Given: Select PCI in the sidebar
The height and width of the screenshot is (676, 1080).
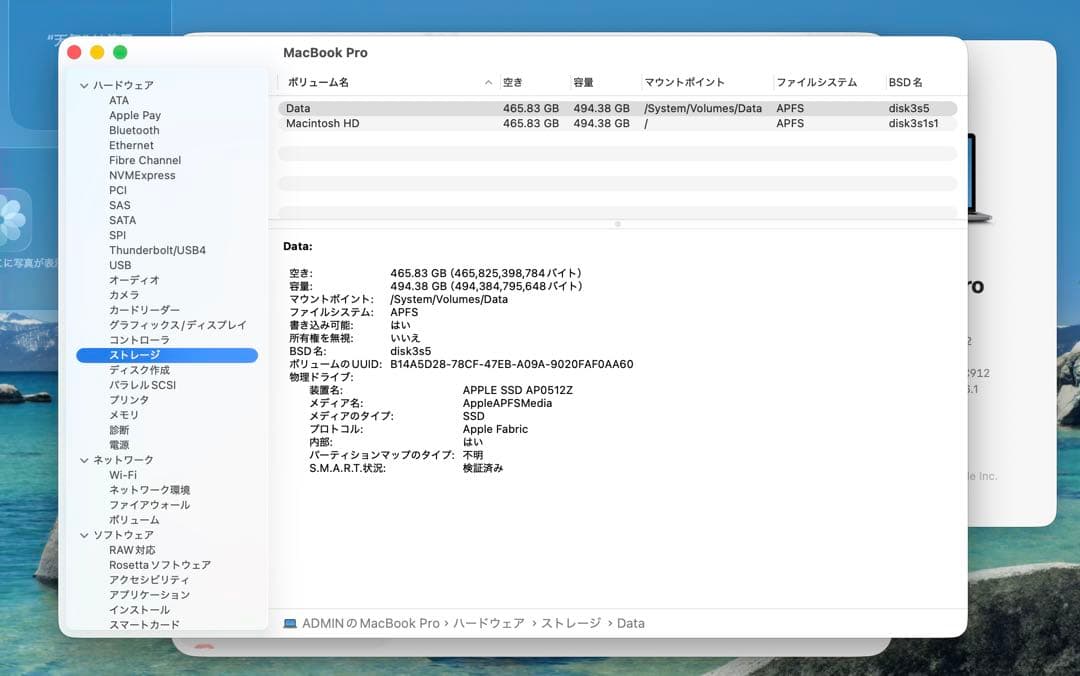Looking at the screenshot, I should (118, 191).
